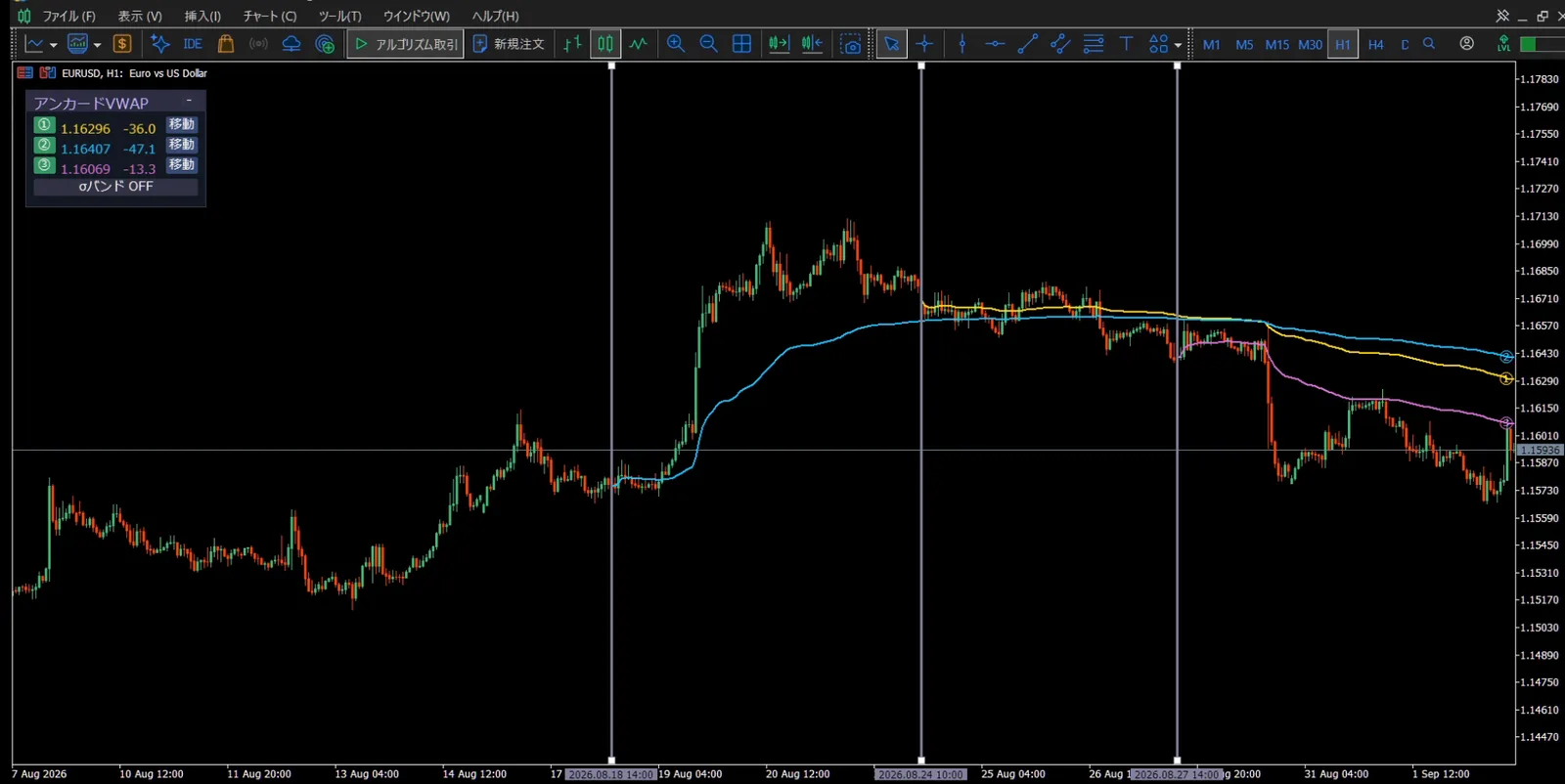Screen dimensions: 1565x784
Task: Select the Fibonacci retracement tool
Action: pyautogui.click(x=1094, y=44)
